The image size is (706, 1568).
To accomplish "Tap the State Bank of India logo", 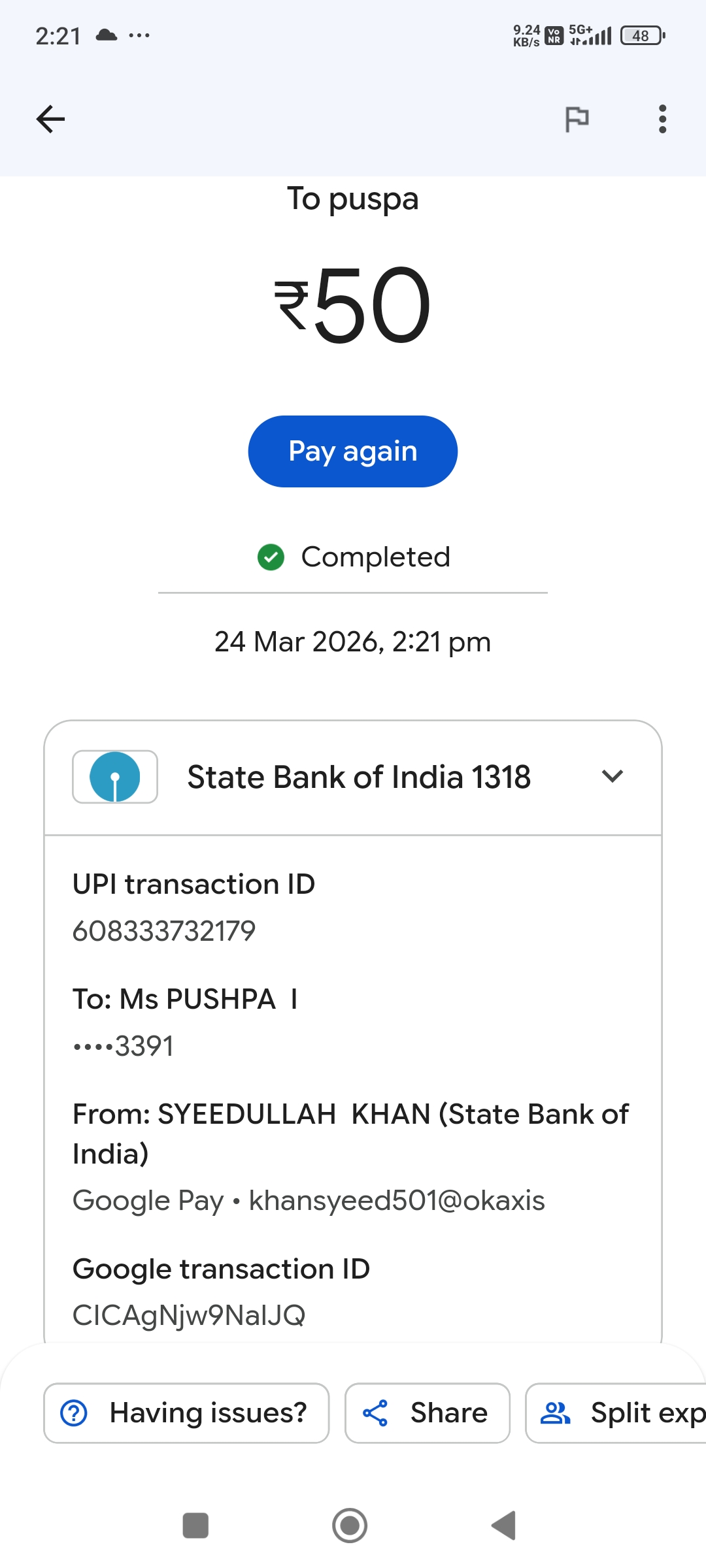I will 115,777.
